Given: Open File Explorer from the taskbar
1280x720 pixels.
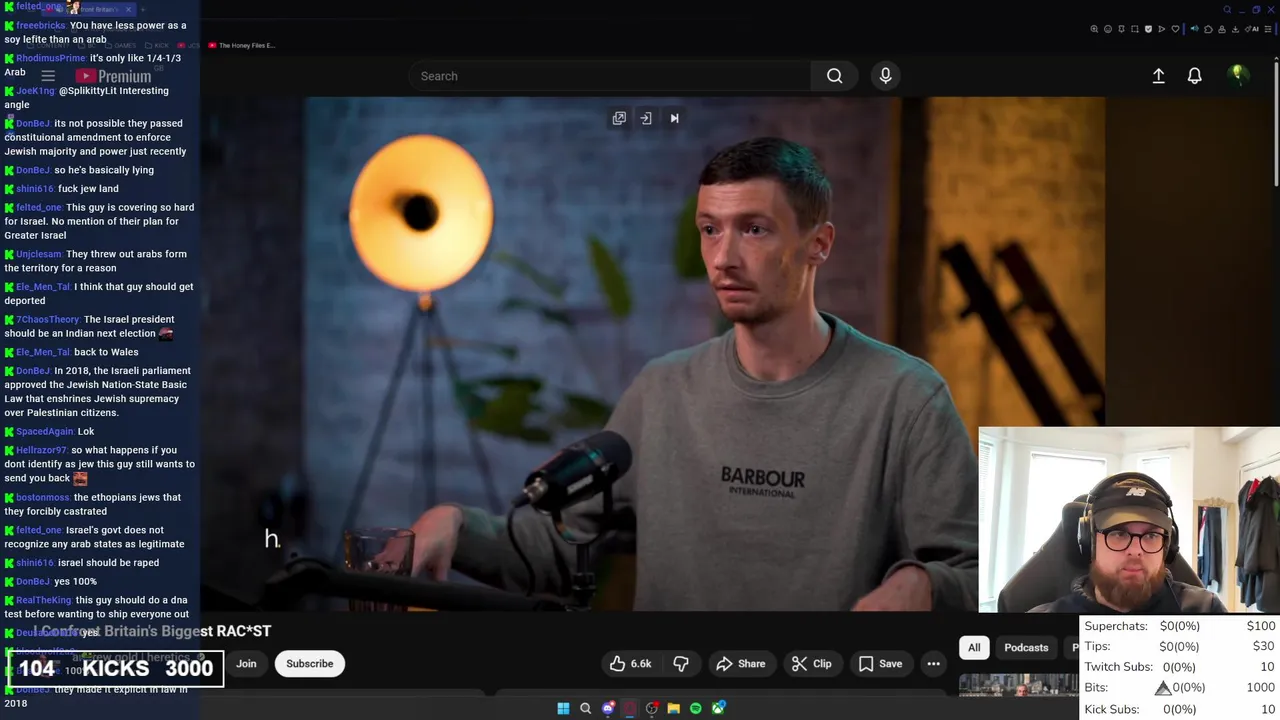Looking at the screenshot, I should (x=674, y=708).
